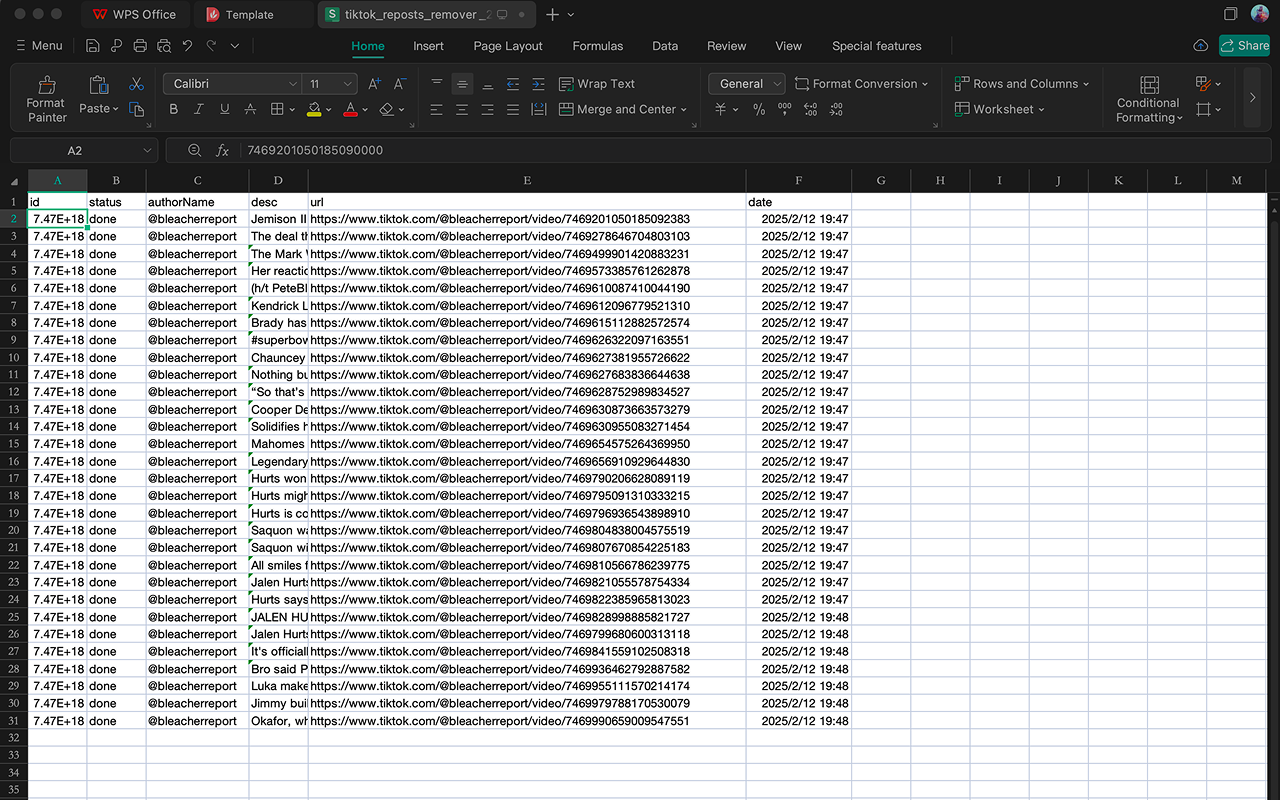Click the Save icon in quick access bar
This screenshot has width=1280, height=800.
pos(93,46)
